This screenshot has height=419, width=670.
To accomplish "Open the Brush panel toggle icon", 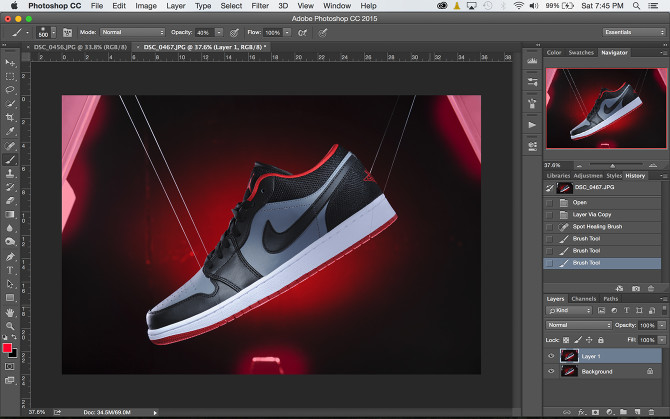I will click(67, 32).
